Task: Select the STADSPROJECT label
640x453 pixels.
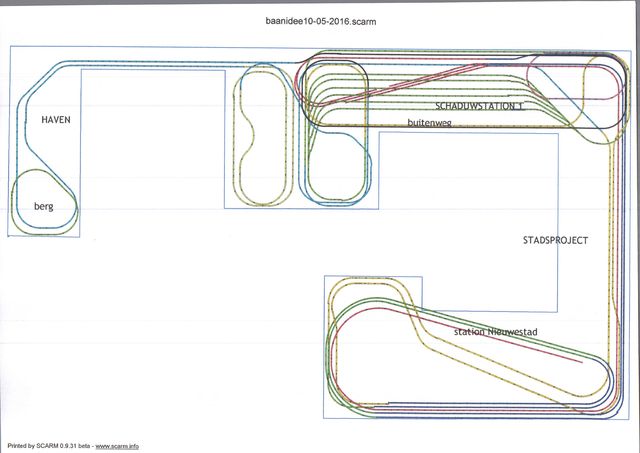Action: 556,240
